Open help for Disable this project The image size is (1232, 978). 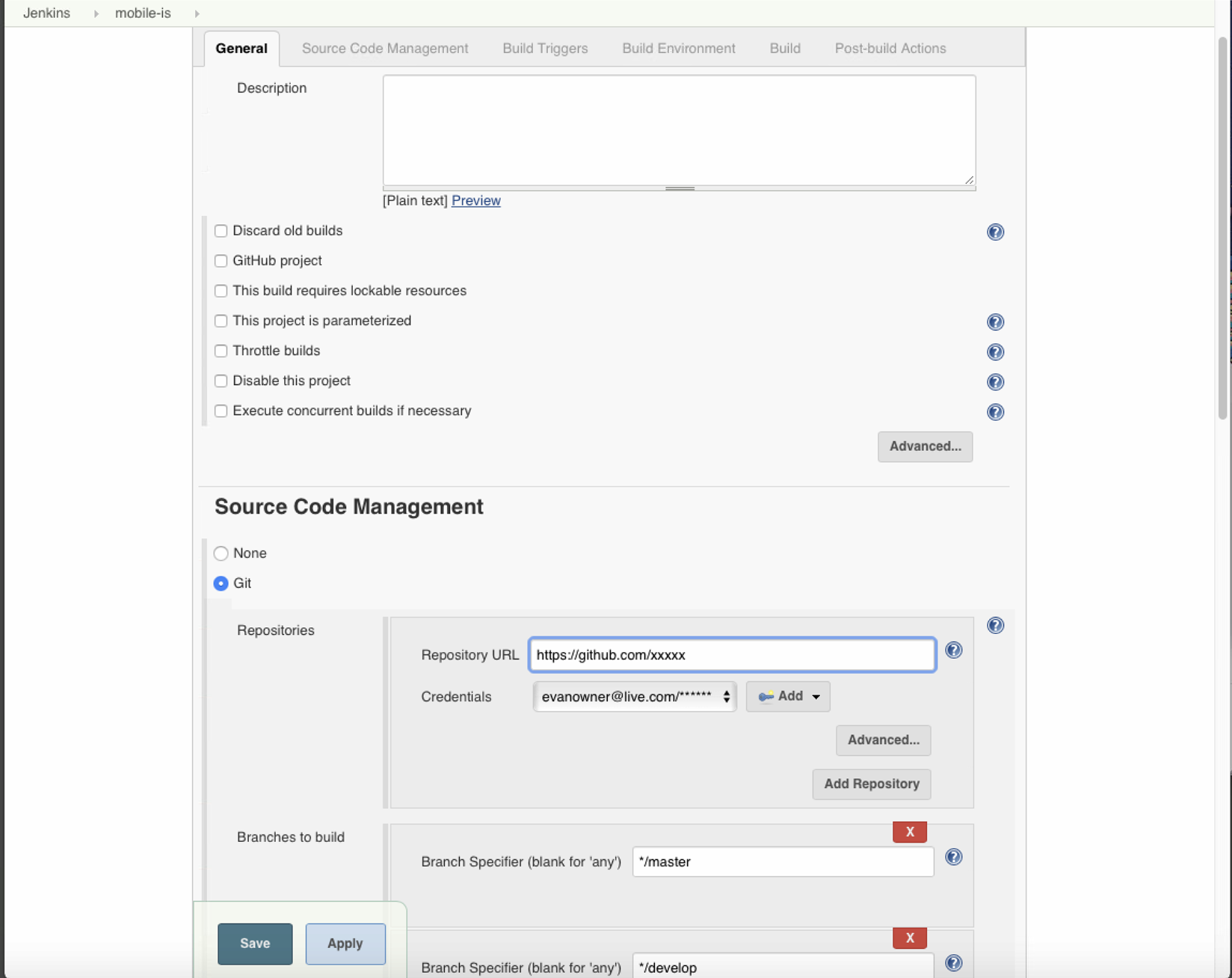click(995, 382)
